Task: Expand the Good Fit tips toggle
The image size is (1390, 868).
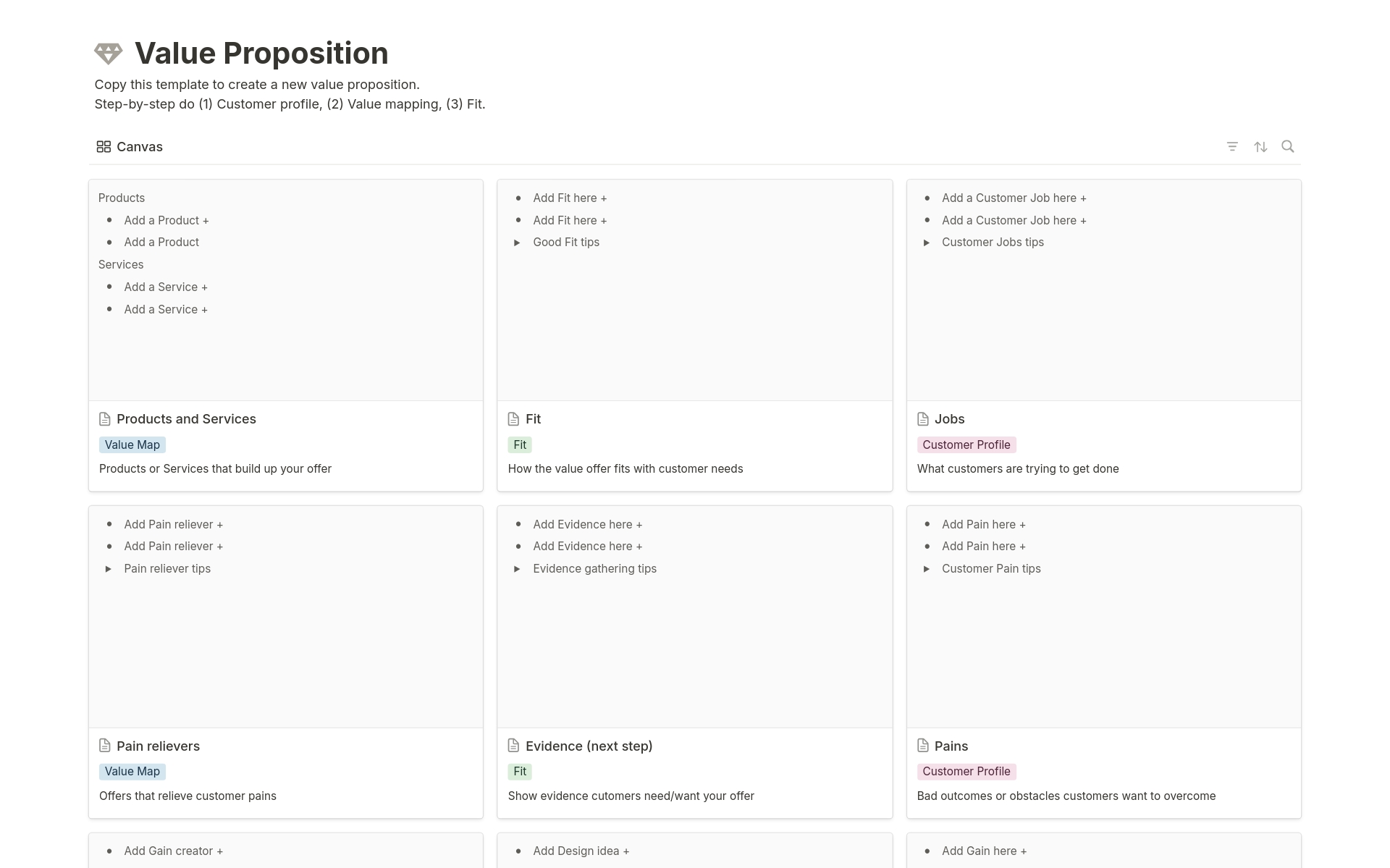Action: (517, 243)
